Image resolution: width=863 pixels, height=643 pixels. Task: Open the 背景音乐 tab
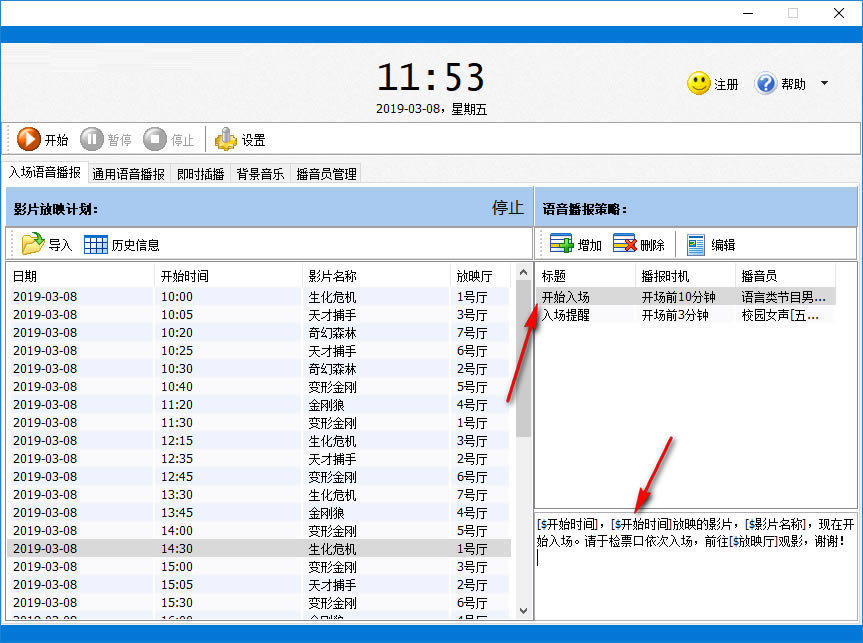coord(260,174)
